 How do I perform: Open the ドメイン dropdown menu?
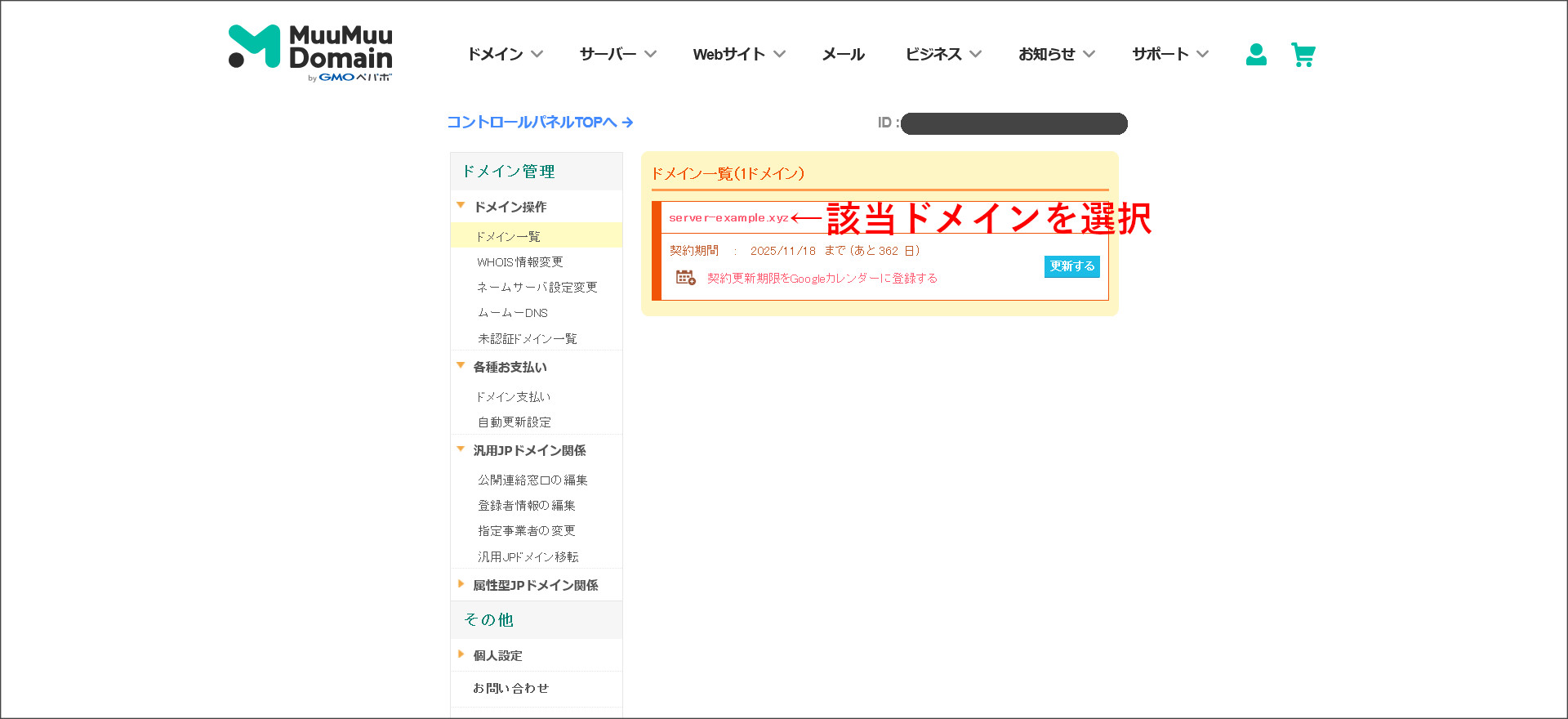click(505, 54)
